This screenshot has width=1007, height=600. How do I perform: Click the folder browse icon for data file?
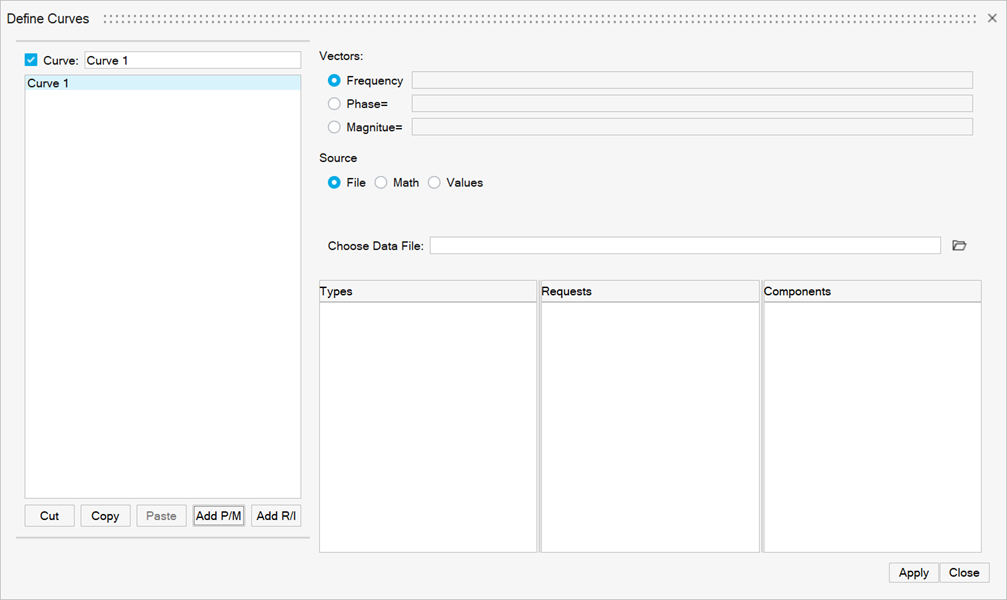[x=959, y=246]
